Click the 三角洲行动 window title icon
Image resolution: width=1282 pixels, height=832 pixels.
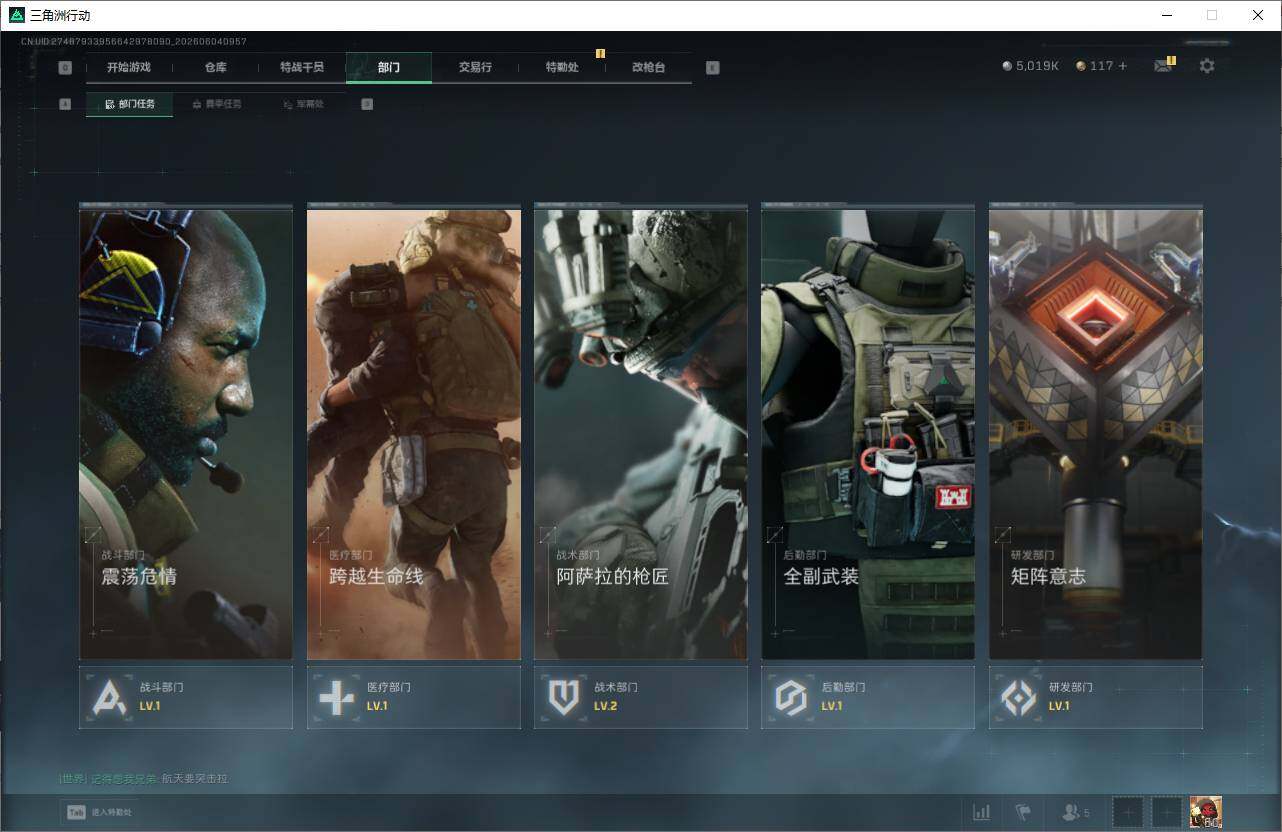pos(16,15)
